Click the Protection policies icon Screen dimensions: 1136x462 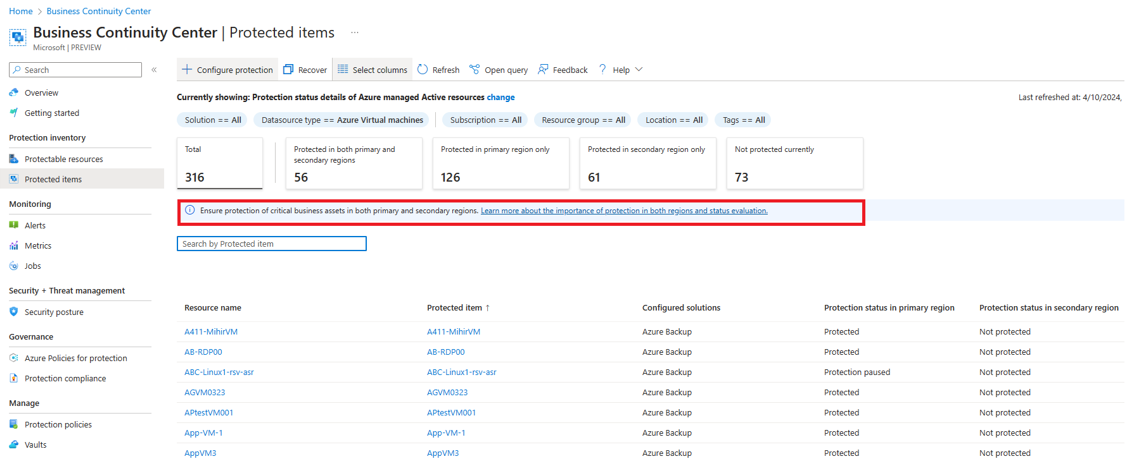[14, 424]
